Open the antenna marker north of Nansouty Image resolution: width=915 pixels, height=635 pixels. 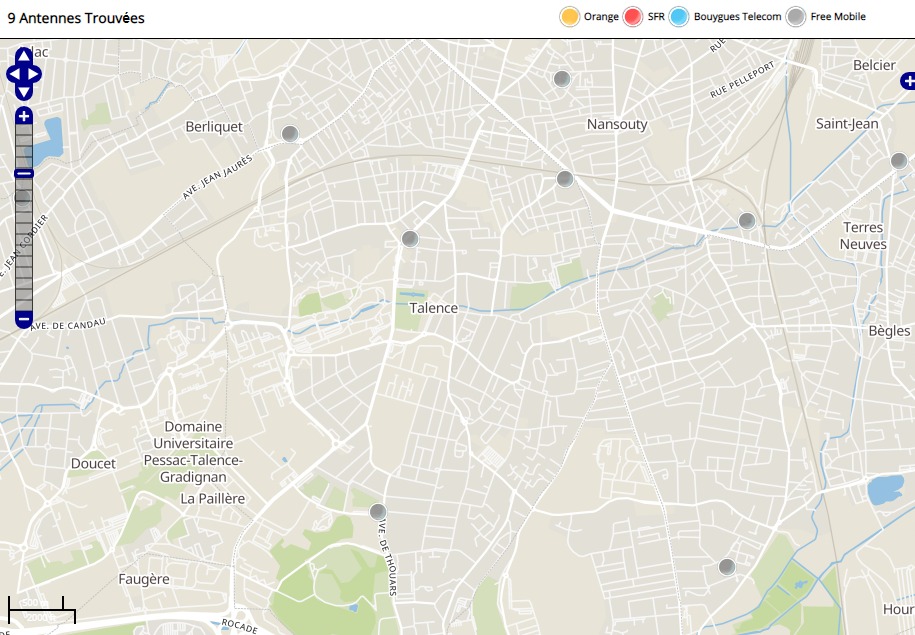point(562,79)
